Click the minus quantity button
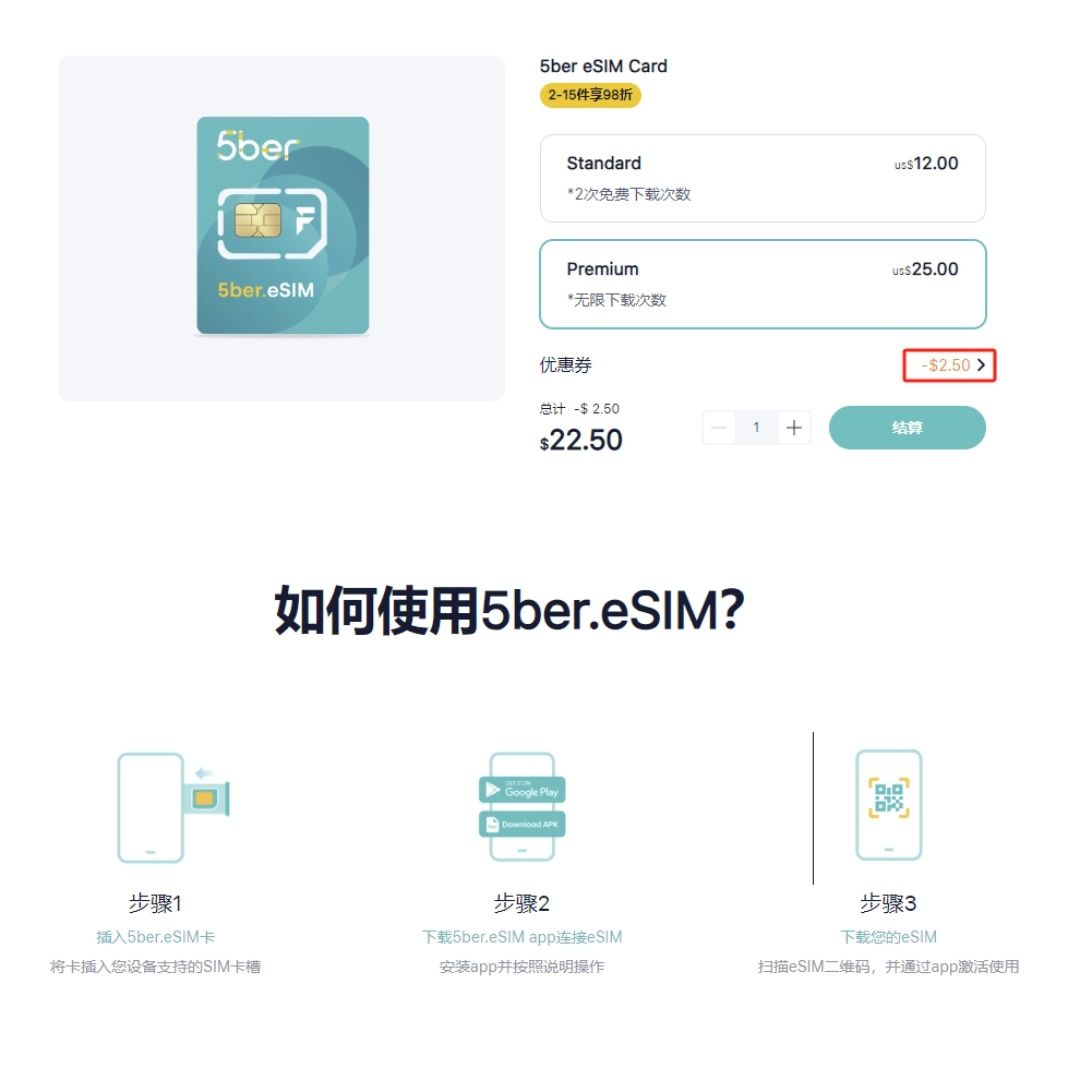 click(x=718, y=428)
